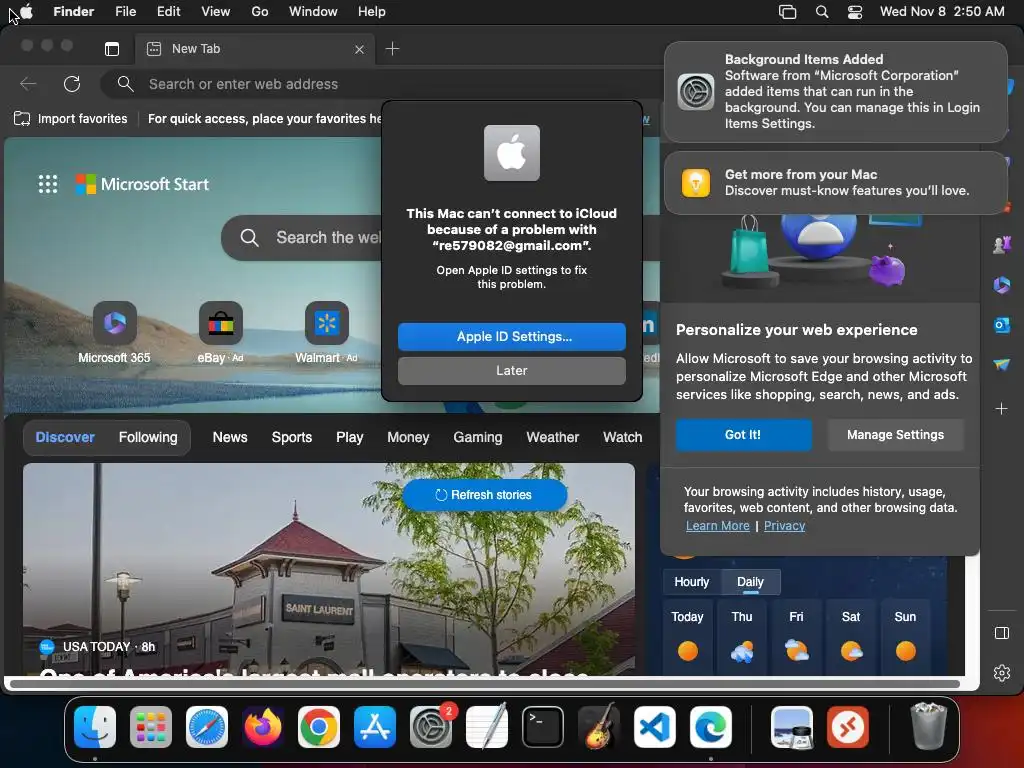Open the Play category
This screenshot has height=768, width=1024.
point(349,437)
